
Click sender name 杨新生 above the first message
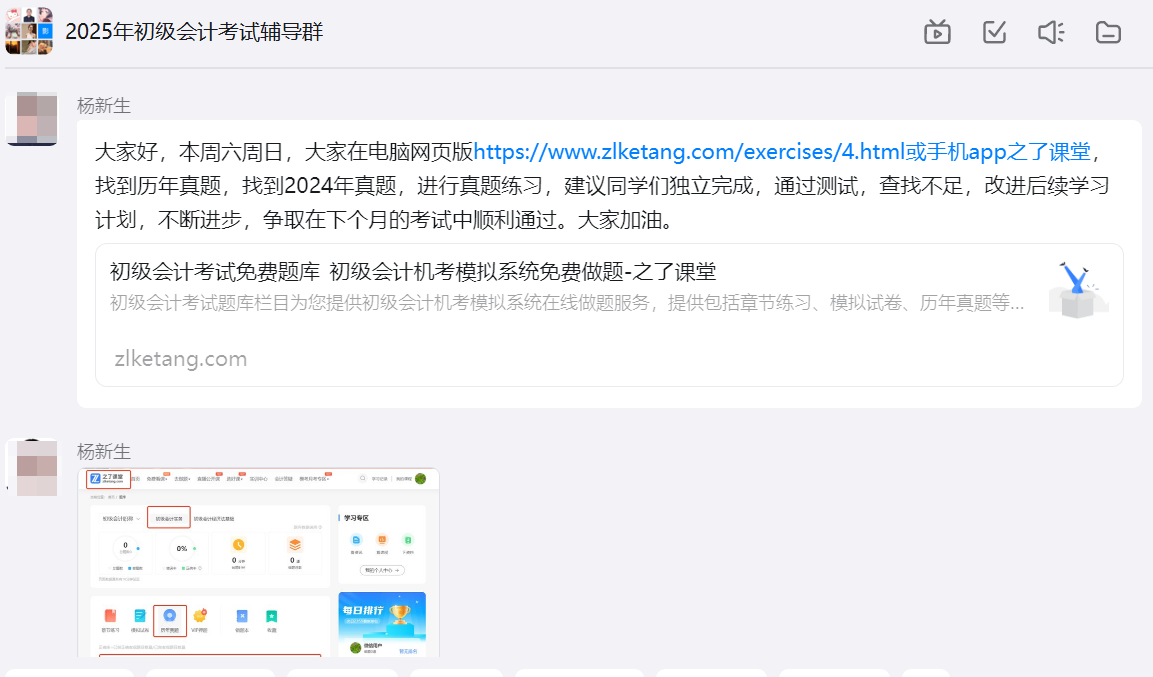click(x=104, y=106)
